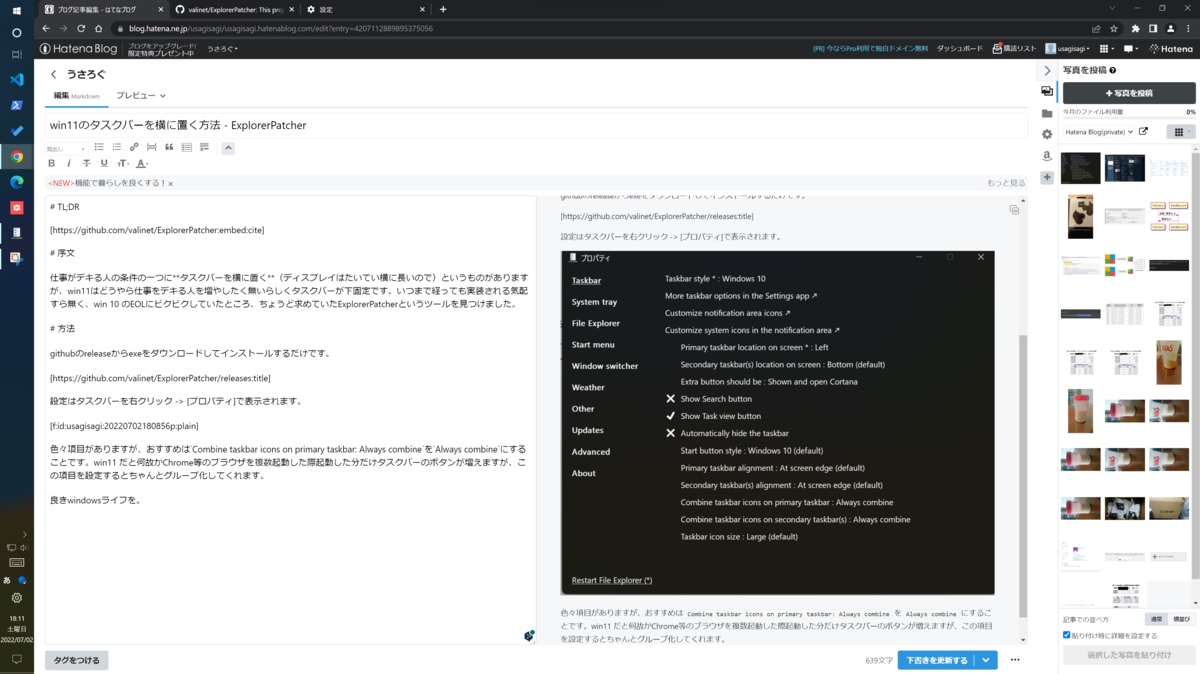
Task: Open 購読リスト link
Action: pyautogui.click(x=1013, y=48)
